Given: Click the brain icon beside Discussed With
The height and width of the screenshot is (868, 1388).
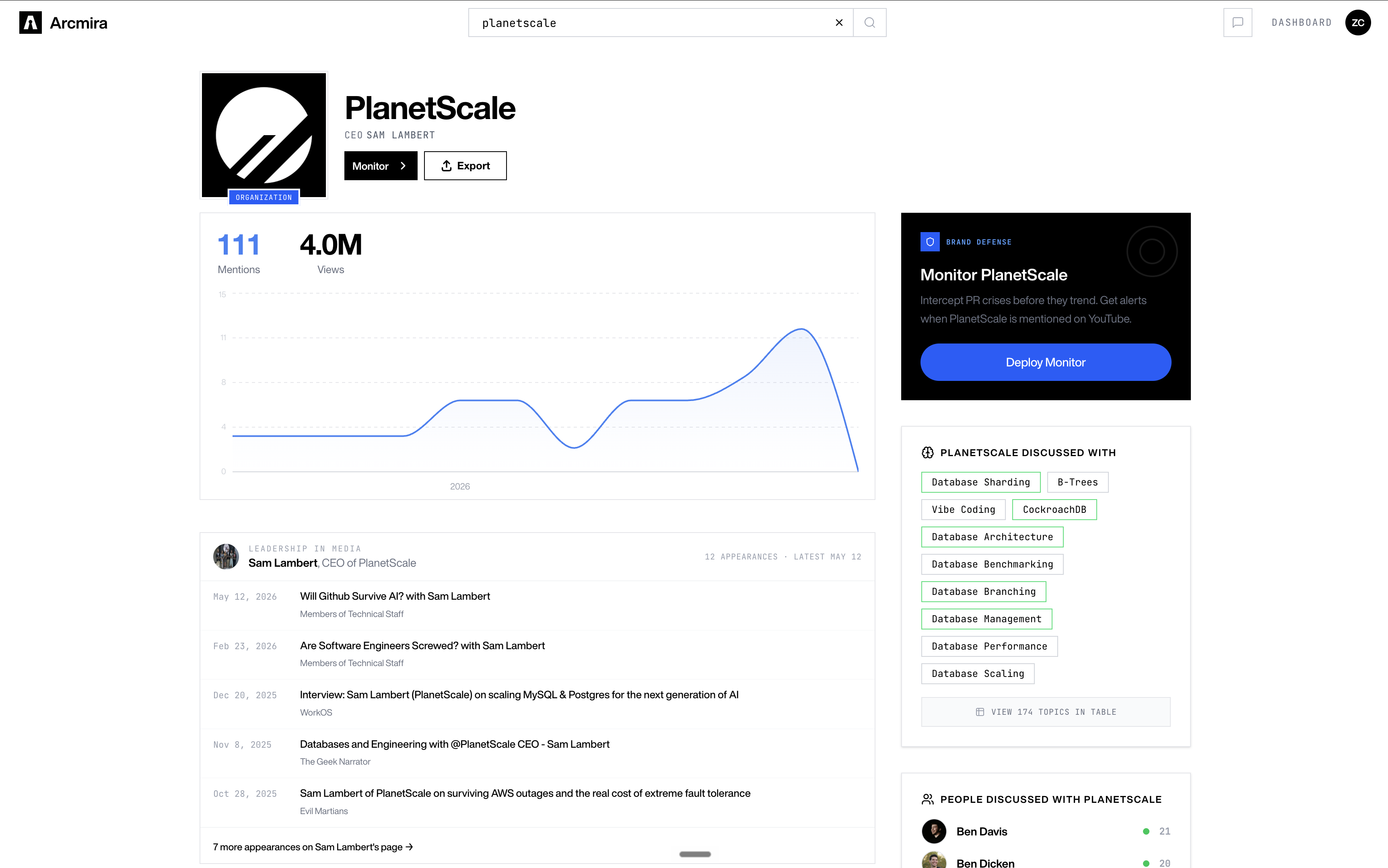Looking at the screenshot, I should coord(928,453).
